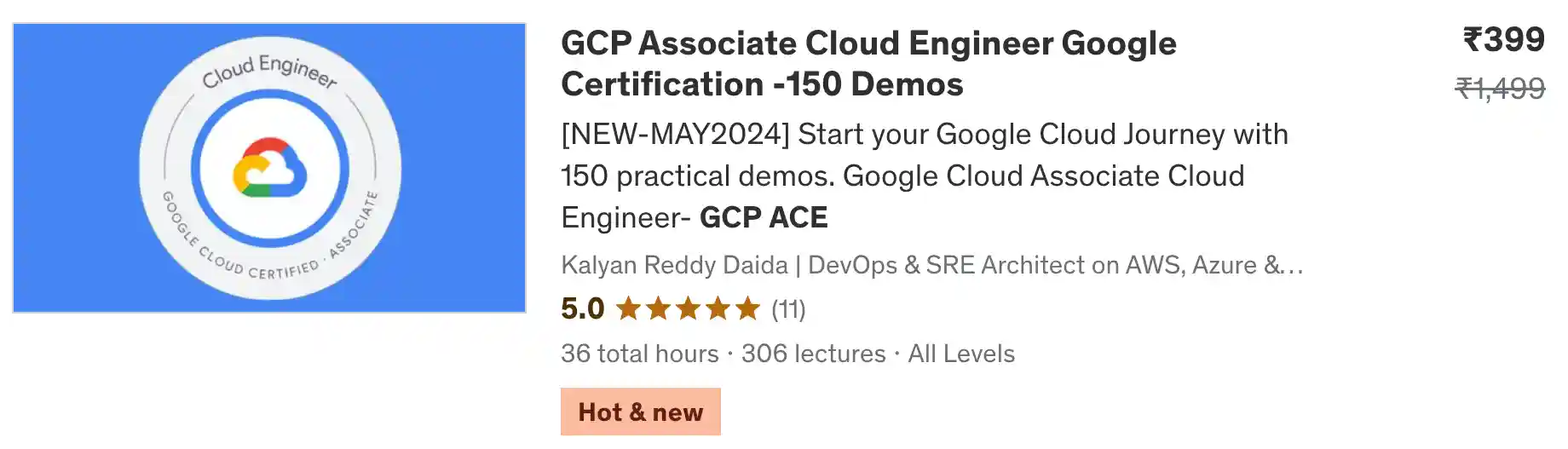
Task: Click the Hot & new badge
Action: click(640, 412)
